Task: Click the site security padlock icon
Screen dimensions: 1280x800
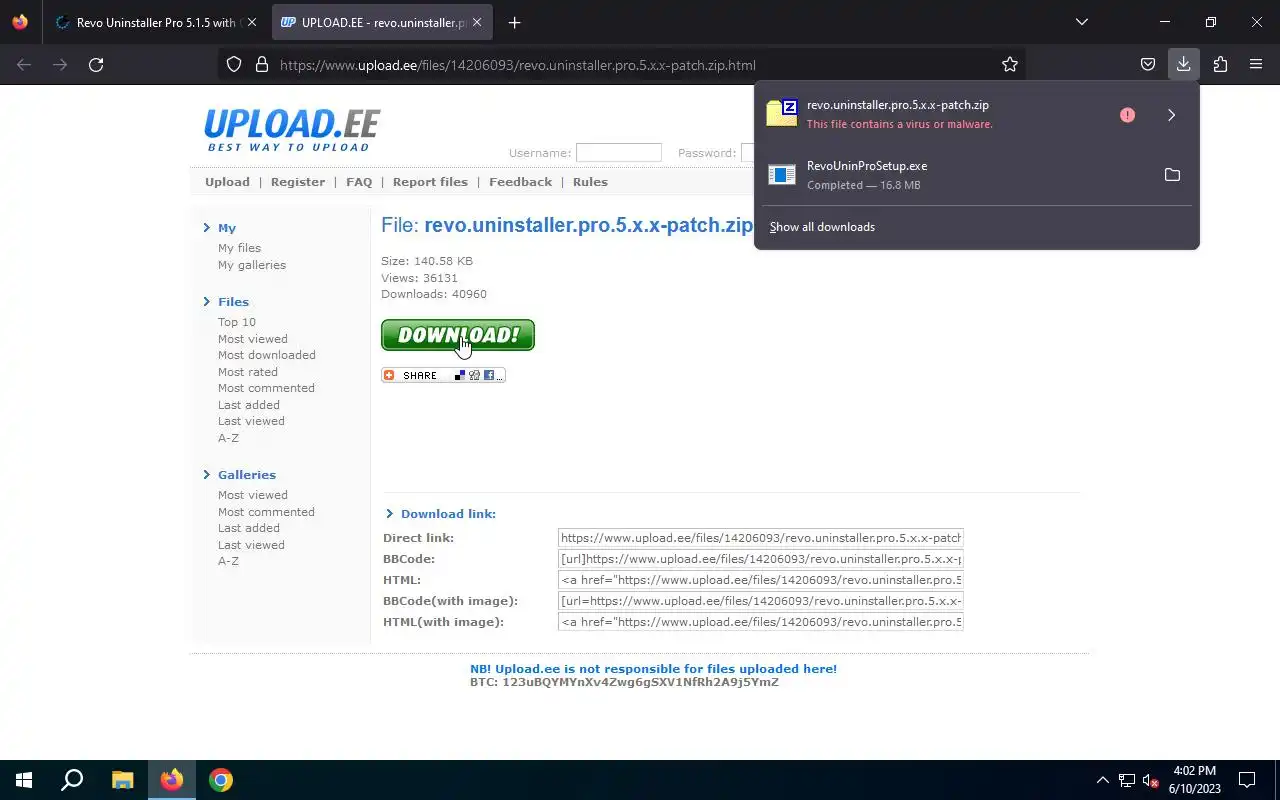Action: tap(262, 65)
